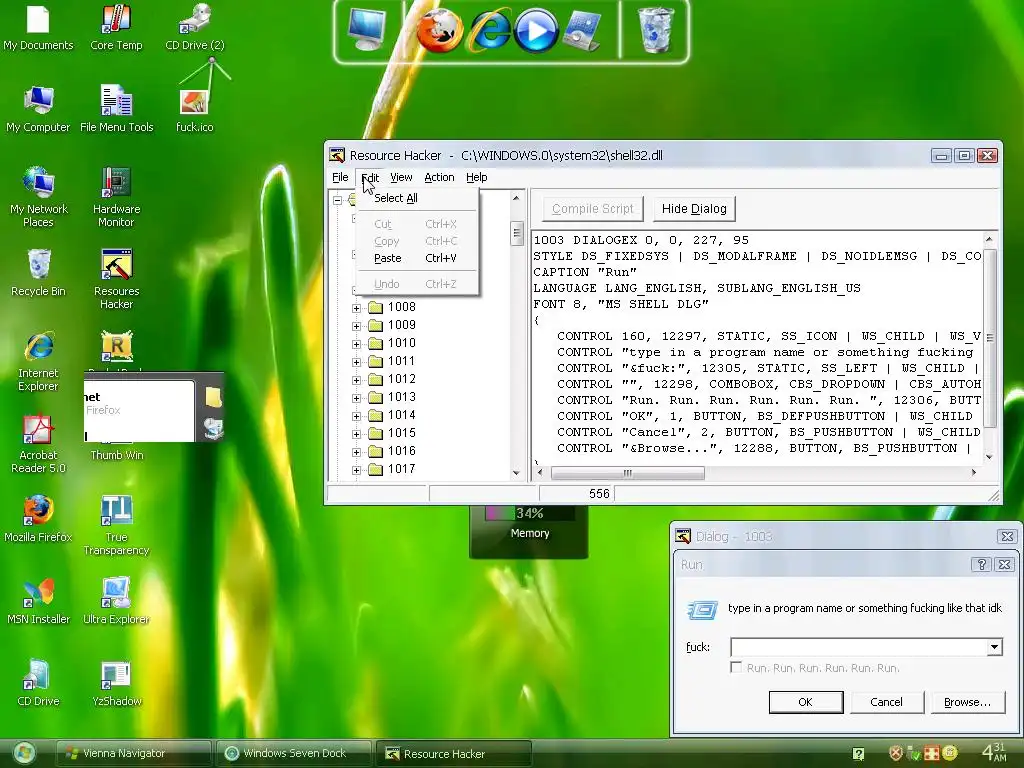Choose Select All from Edit menu
The image size is (1024, 768).
418,198
